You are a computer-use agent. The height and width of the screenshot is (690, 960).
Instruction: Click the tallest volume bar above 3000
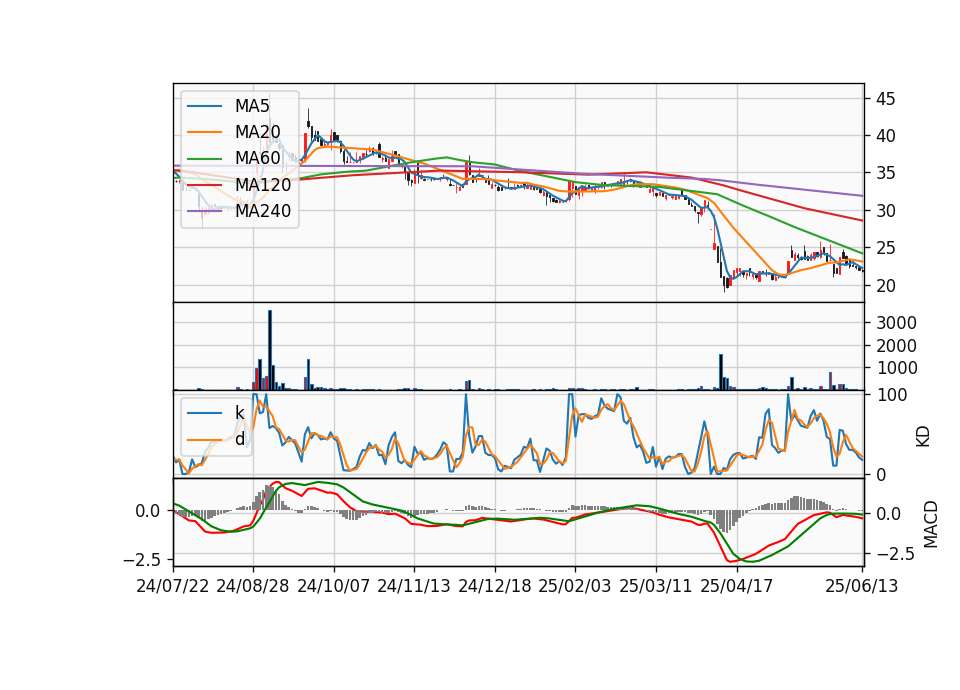coord(270,350)
